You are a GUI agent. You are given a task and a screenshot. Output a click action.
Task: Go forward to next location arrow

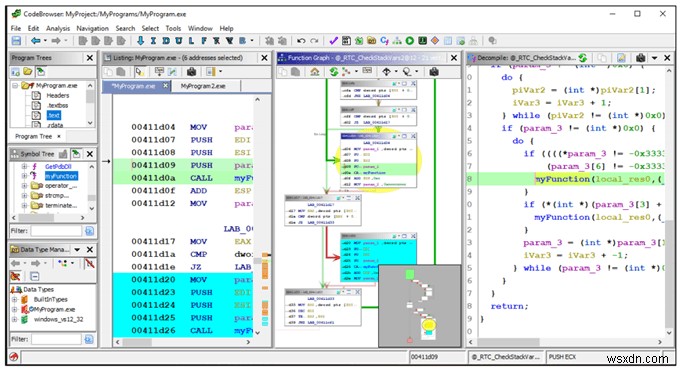click(56, 41)
